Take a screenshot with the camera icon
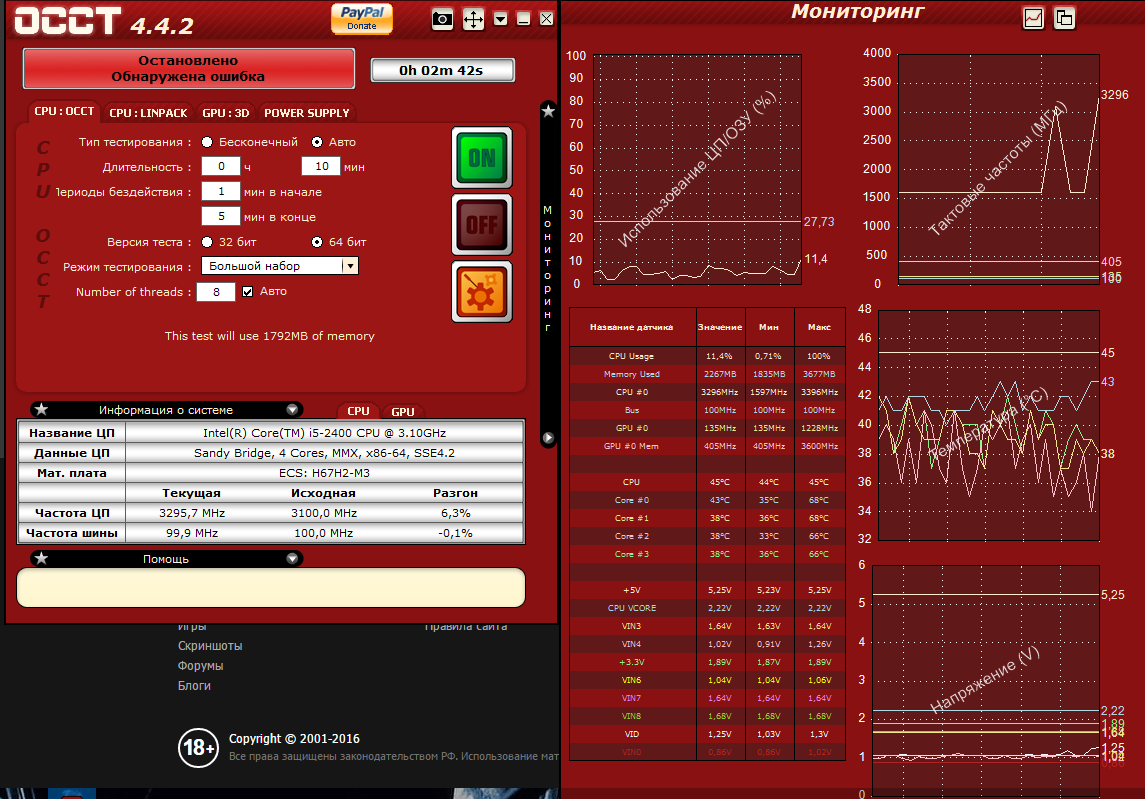1145x799 pixels. click(442, 19)
